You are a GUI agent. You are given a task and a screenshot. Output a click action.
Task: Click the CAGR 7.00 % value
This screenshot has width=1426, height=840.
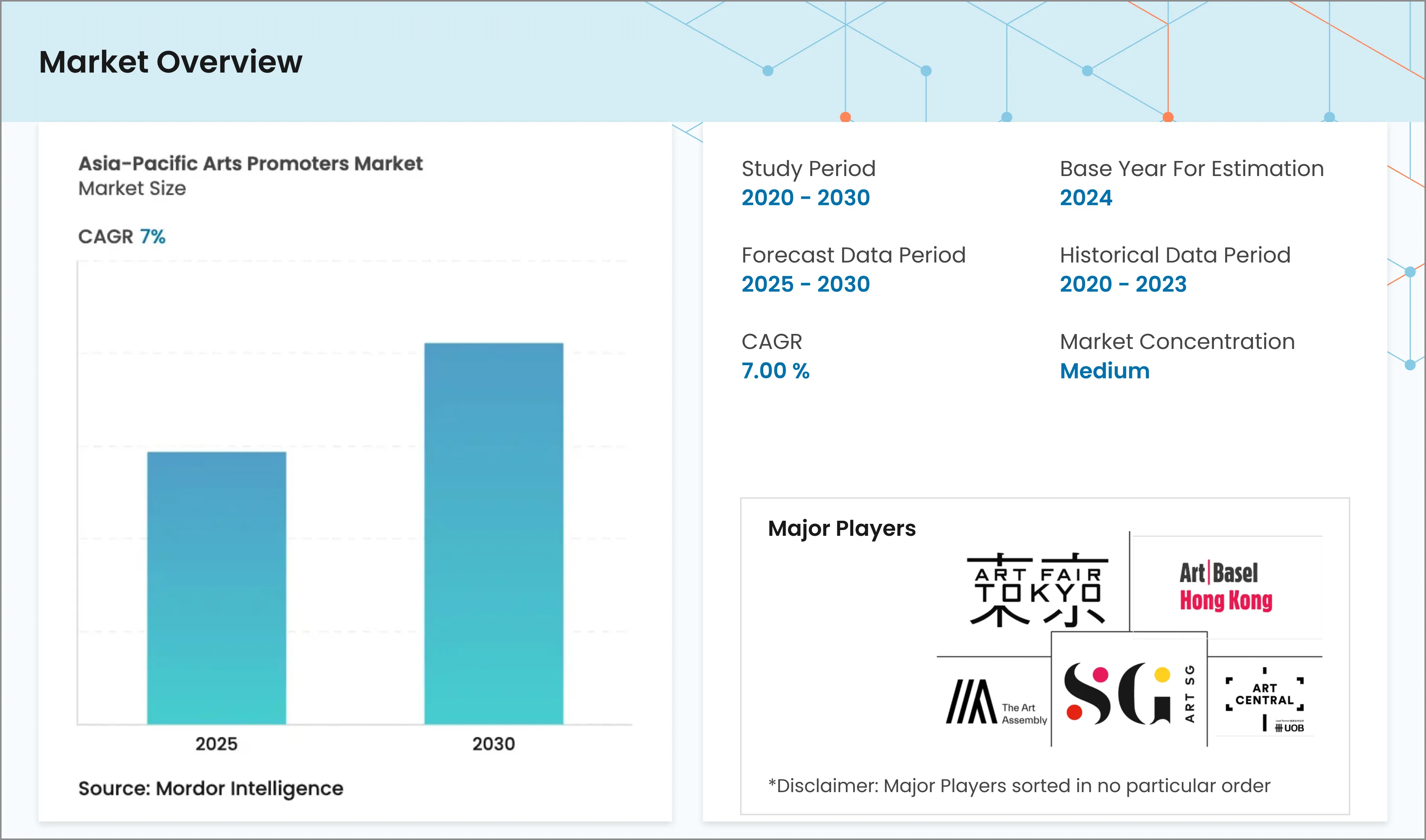coord(775,371)
